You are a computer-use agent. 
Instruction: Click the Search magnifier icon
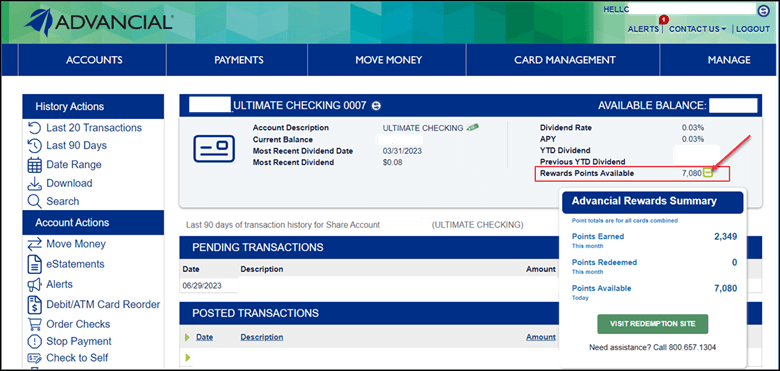[x=34, y=201]
